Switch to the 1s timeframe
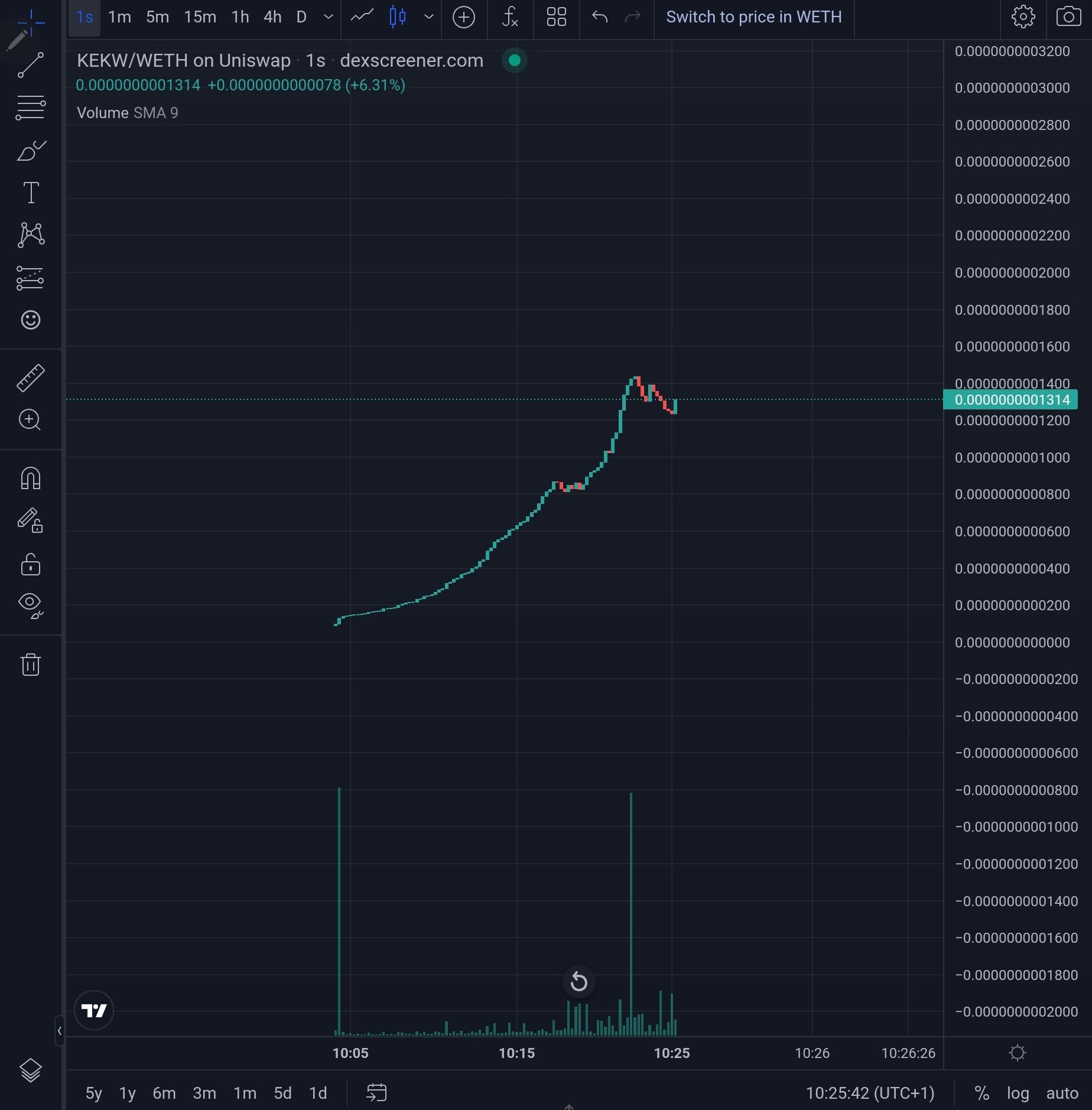Screen dimensions: 1092x1110 [84, 17]
